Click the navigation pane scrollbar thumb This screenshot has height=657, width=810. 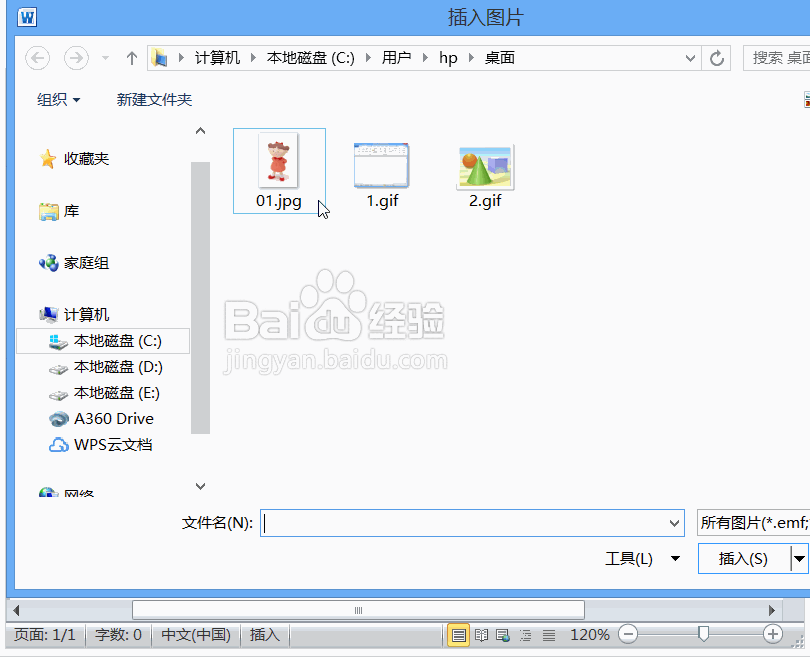tap(200, 298)
